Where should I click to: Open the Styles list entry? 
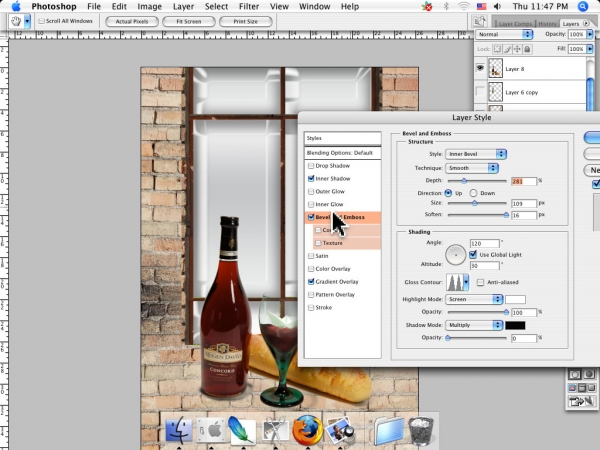click(x=342, y=138)
